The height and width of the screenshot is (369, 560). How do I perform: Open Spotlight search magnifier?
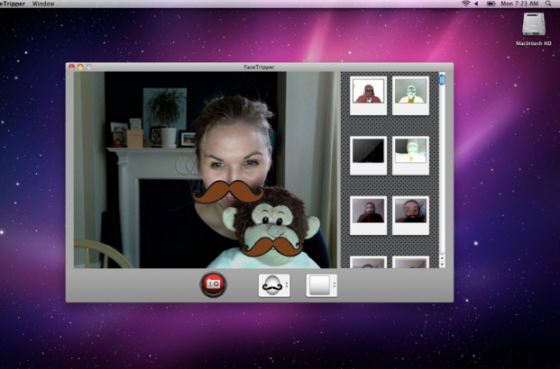pyautogui.click(x=548, y=4)
